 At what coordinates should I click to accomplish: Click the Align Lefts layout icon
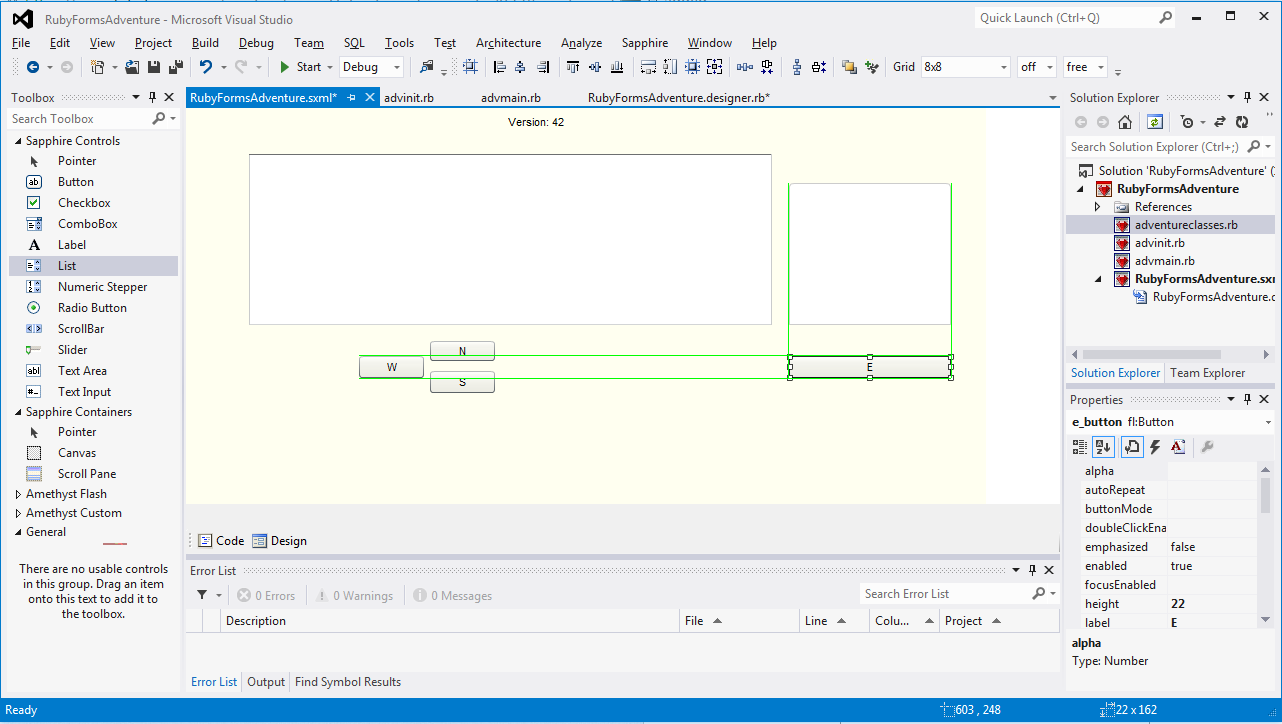[500, 67]
